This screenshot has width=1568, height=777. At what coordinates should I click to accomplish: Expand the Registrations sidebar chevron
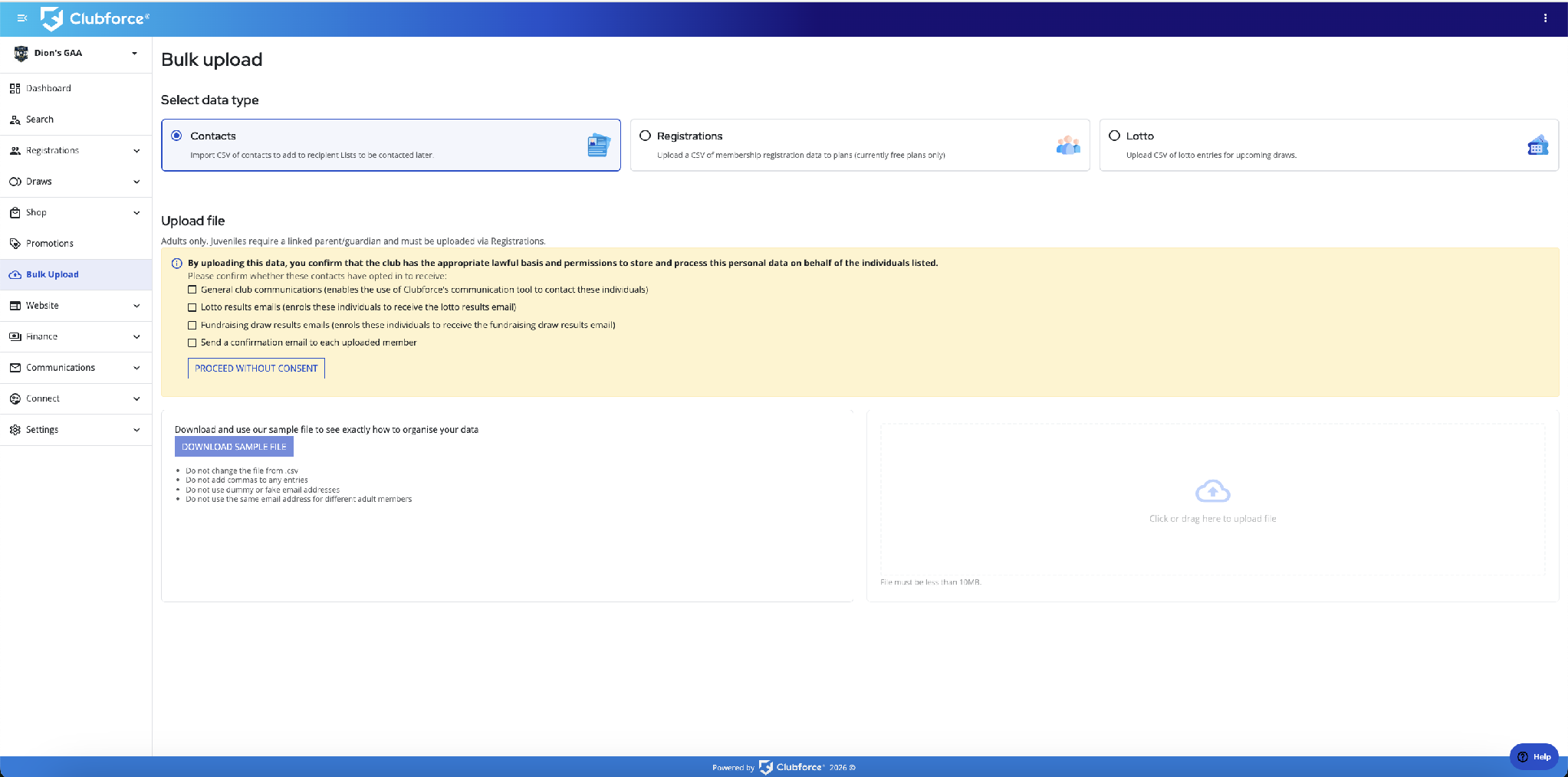coord(136,151)
